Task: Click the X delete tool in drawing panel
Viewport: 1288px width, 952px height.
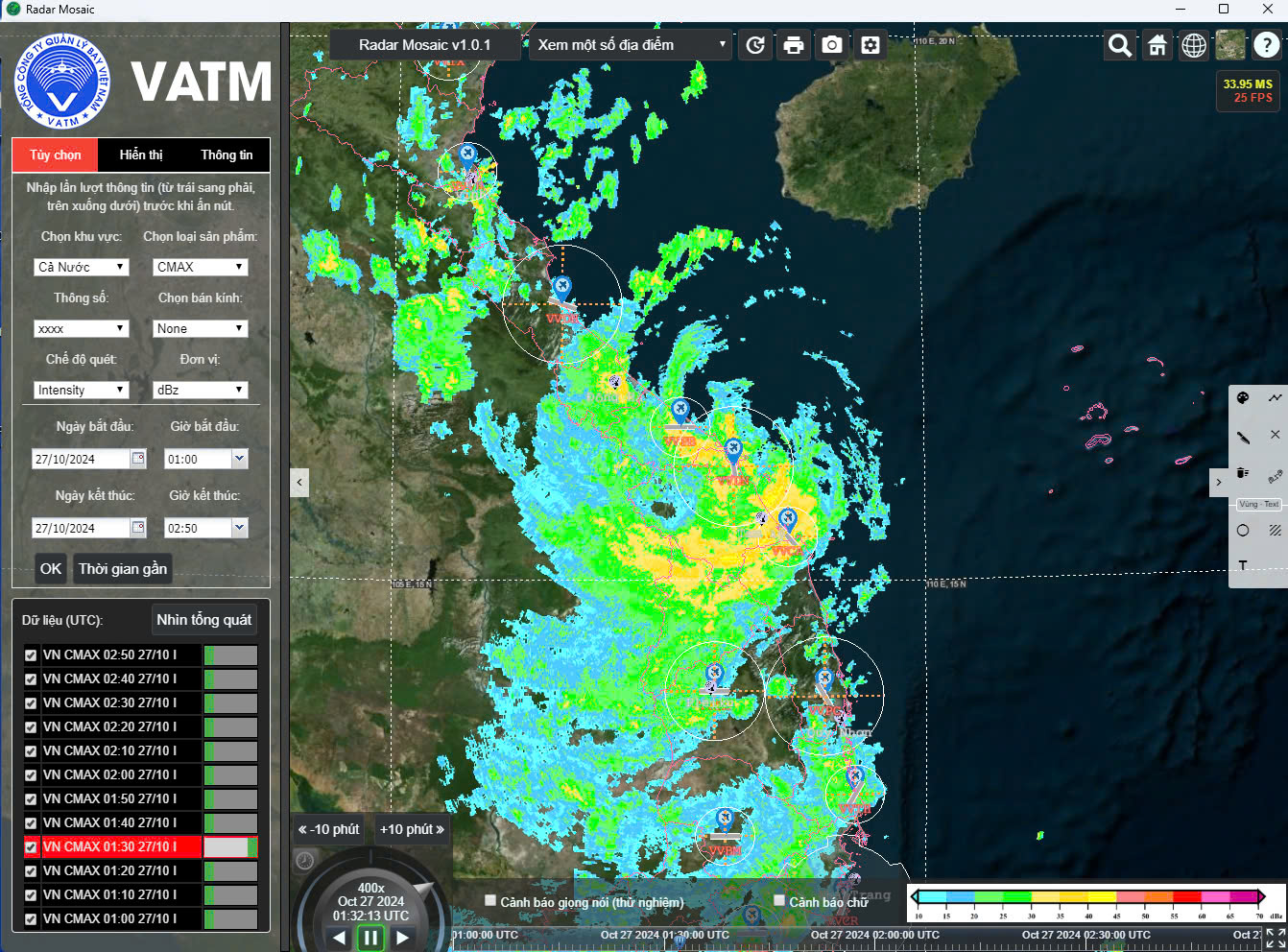Action: [x=1275, y=435]
